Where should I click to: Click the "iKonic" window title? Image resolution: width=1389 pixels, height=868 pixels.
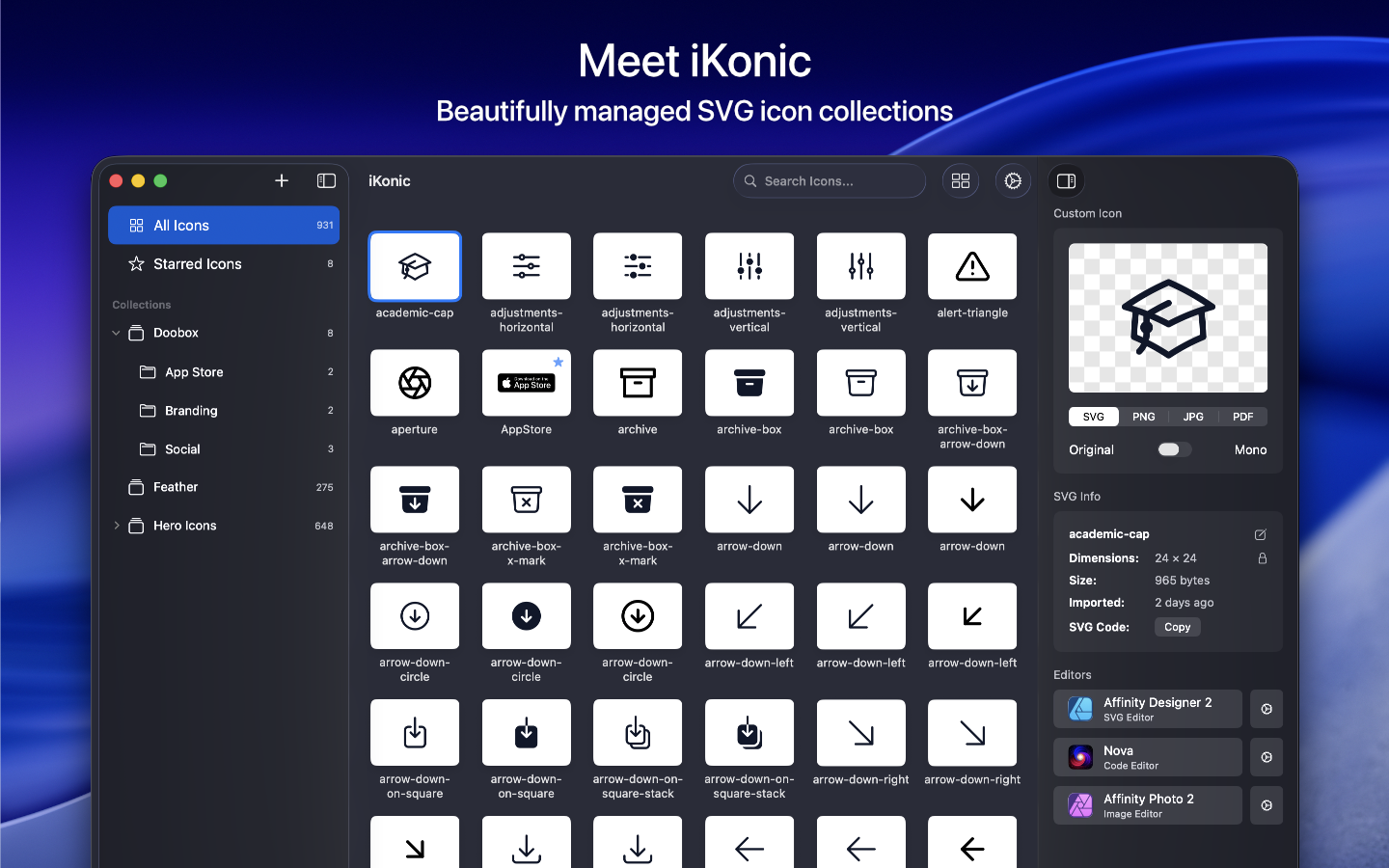click(390, 180)
